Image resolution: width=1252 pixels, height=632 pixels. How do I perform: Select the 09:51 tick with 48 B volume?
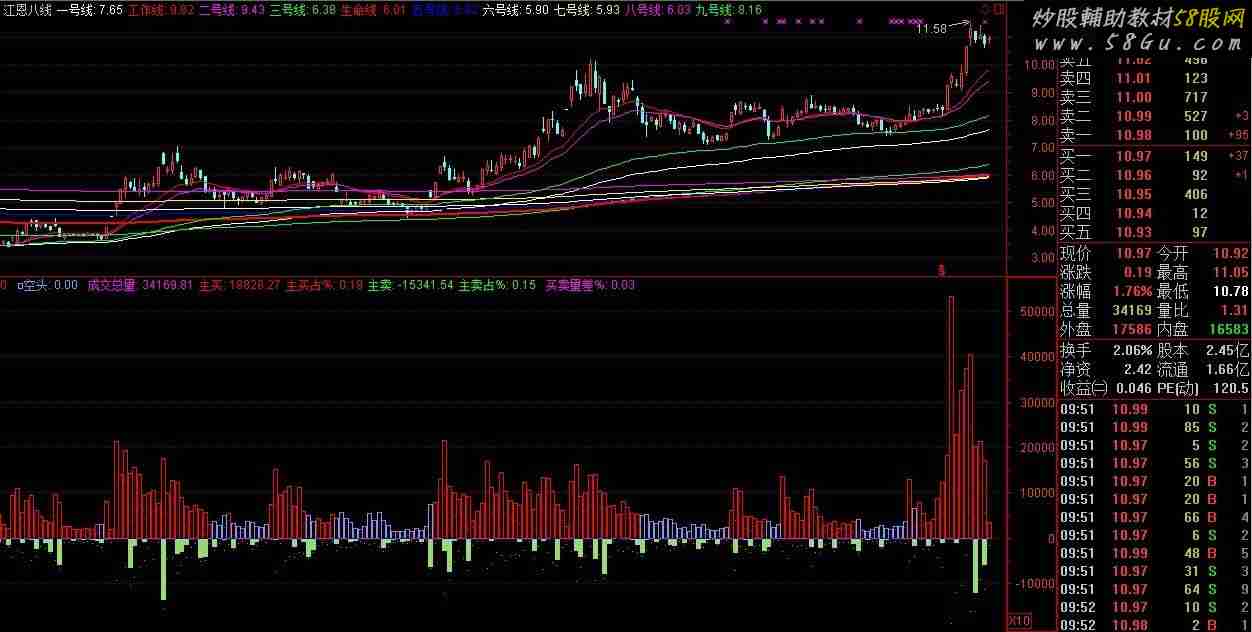(x=1154, y=553)
